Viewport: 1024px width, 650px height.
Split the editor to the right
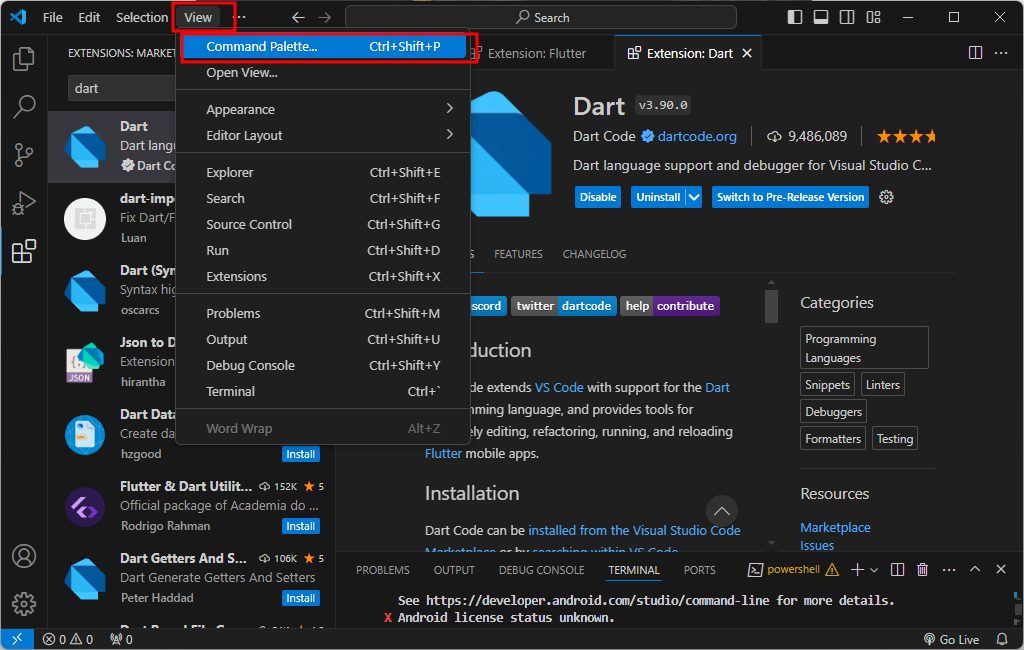[975, 53]
